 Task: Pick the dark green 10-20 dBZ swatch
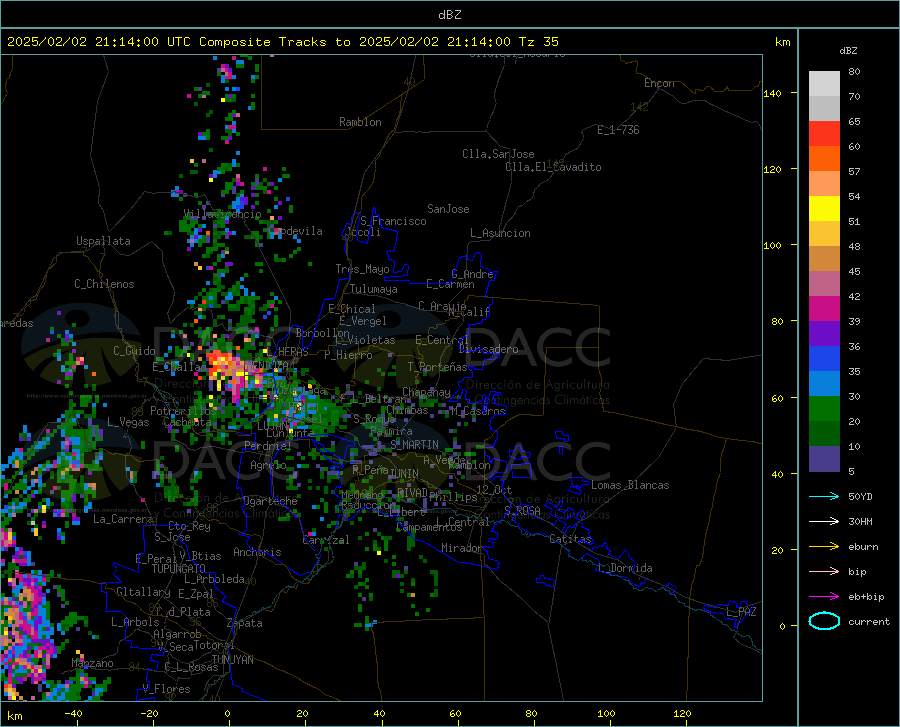click(x=824, y=434)
